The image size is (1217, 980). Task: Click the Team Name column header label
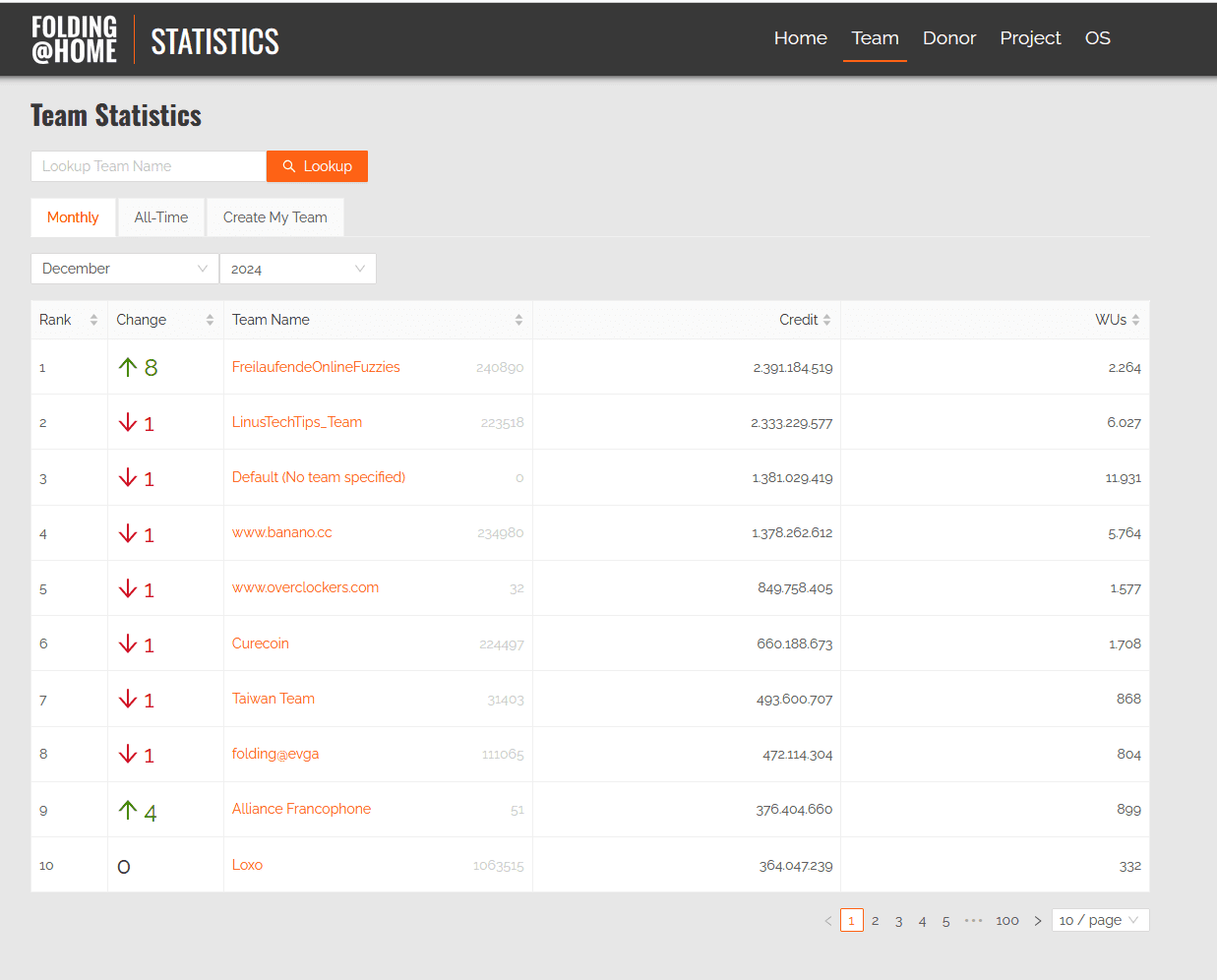point(271,320)
